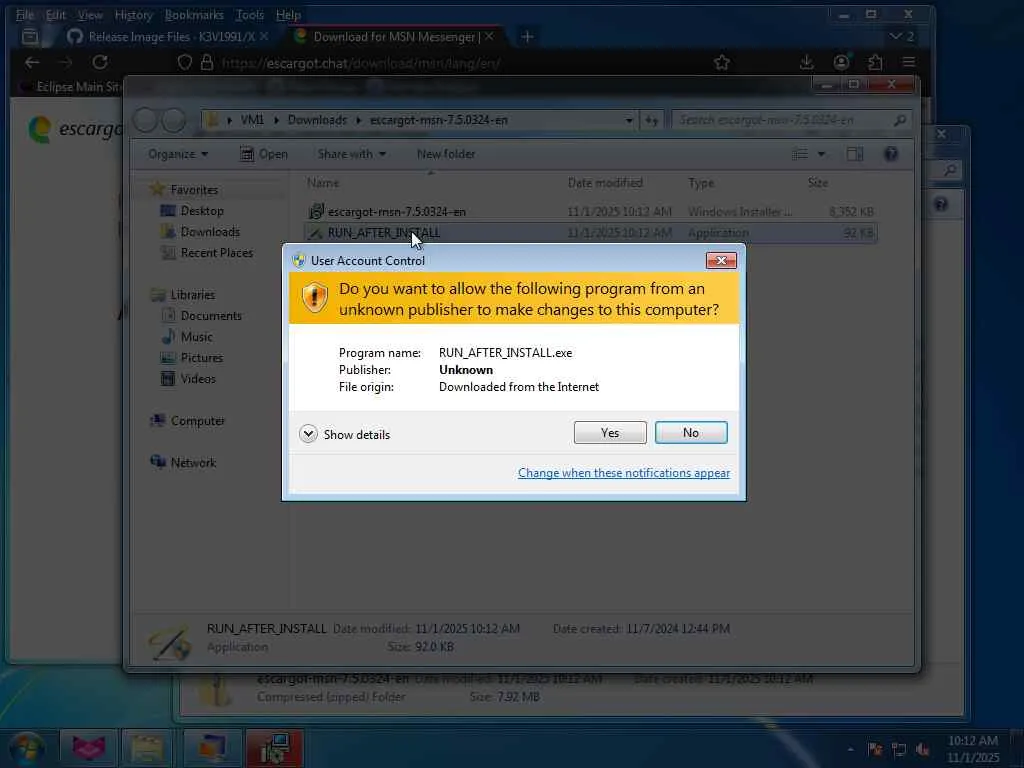Open browser Bookmarks menu
Screen dimensions: 1024x768
pyautogui.click(x=193, y=14)
